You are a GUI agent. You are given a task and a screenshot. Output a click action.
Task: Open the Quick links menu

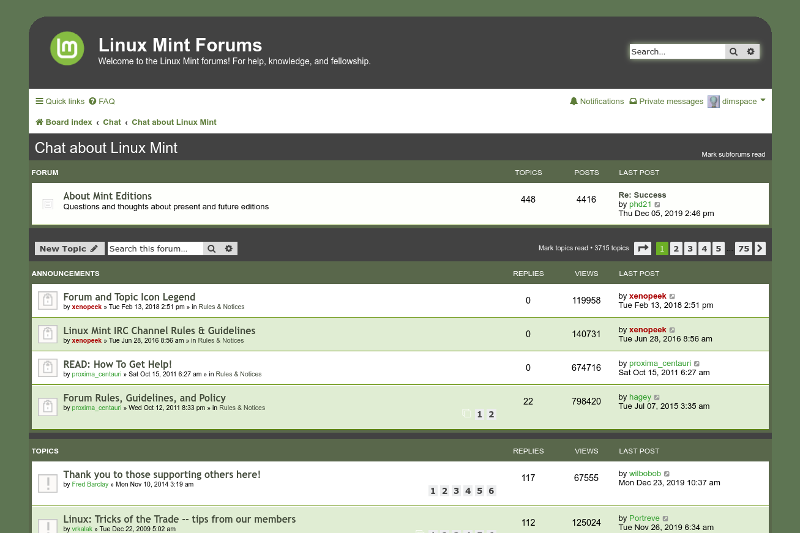(x=60, y=101)
